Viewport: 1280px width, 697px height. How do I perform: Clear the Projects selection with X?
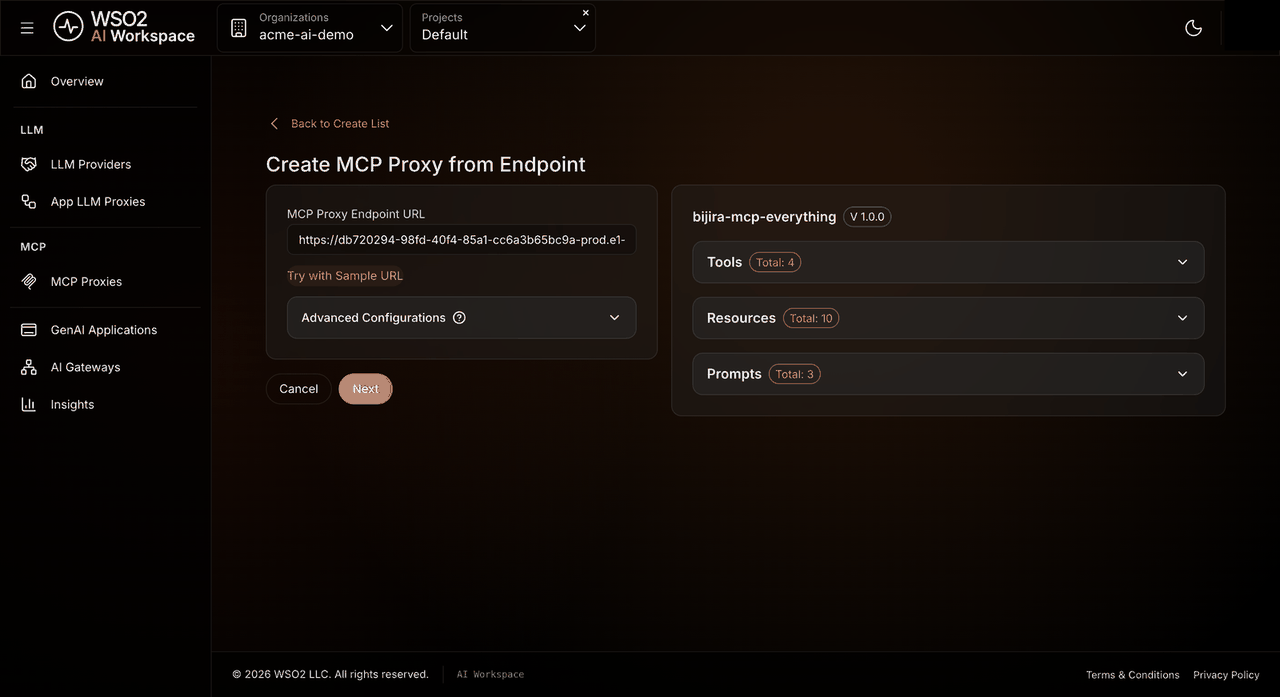point(586,13)
